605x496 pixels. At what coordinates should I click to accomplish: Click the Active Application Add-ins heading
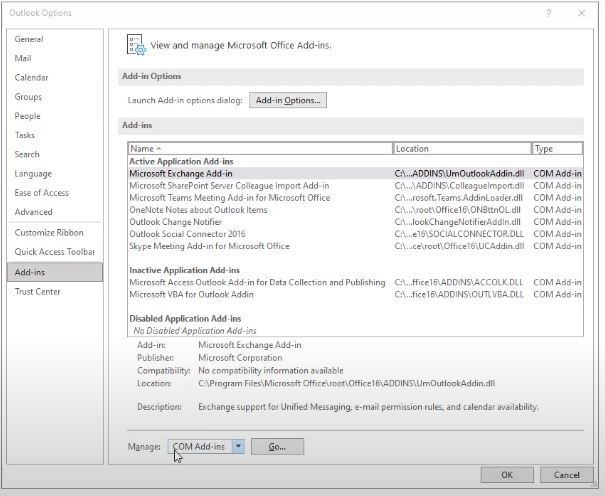click(x=181, y=161)
